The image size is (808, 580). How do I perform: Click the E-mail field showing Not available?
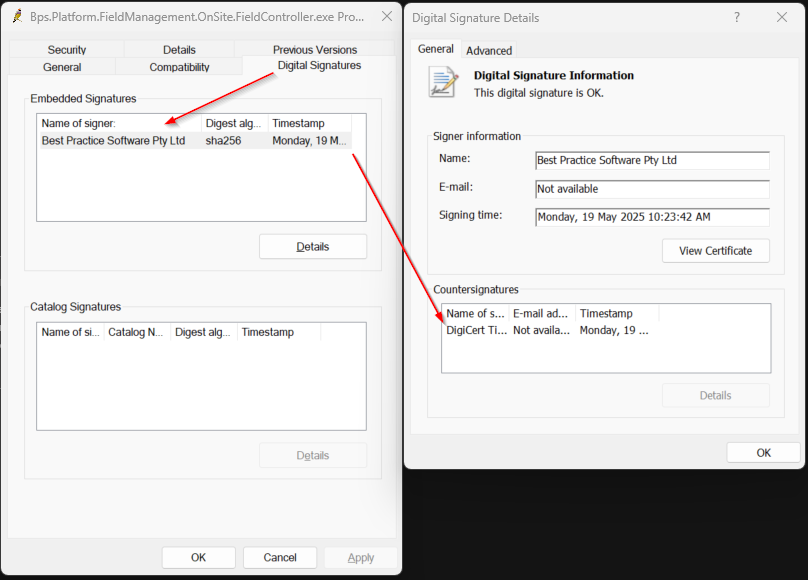coord(652,189)
